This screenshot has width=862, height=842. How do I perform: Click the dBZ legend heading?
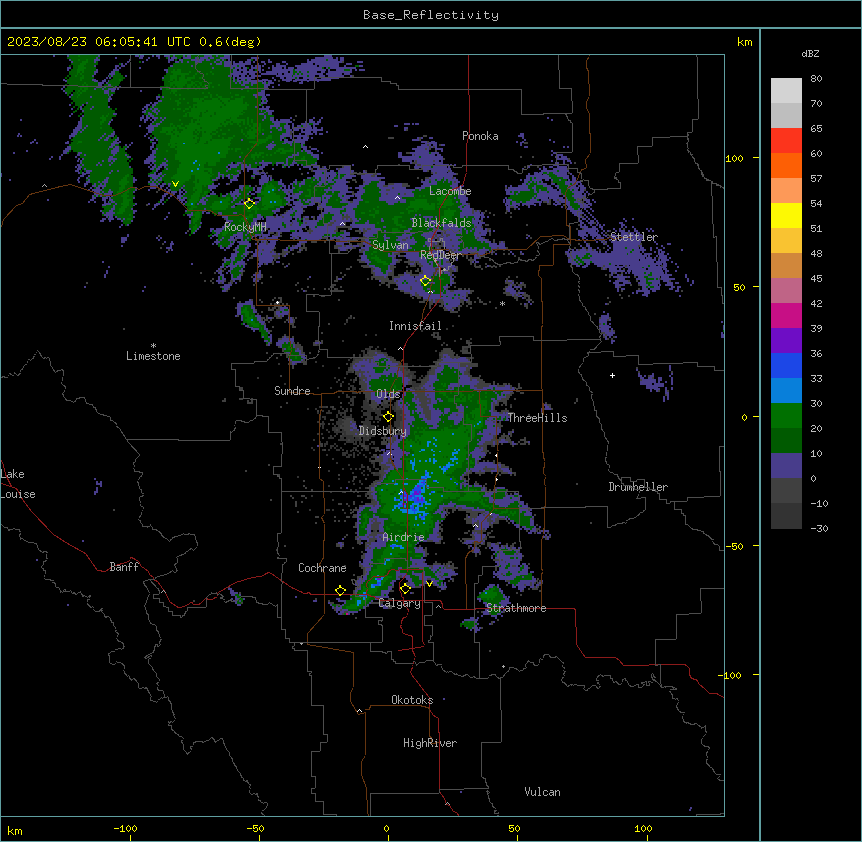[810, 53]
